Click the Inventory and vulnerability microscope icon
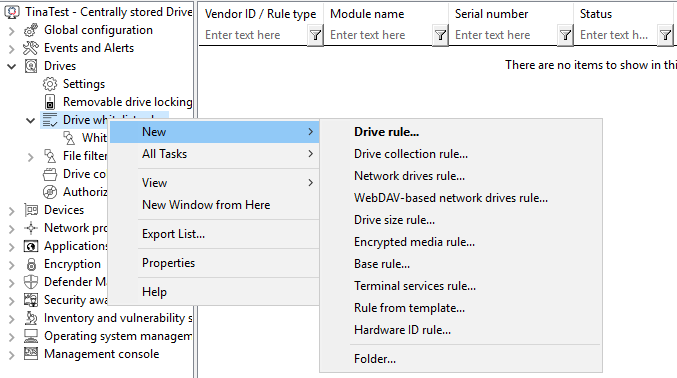The height and width of the screenshot is (378, 677). click(31, 318)
